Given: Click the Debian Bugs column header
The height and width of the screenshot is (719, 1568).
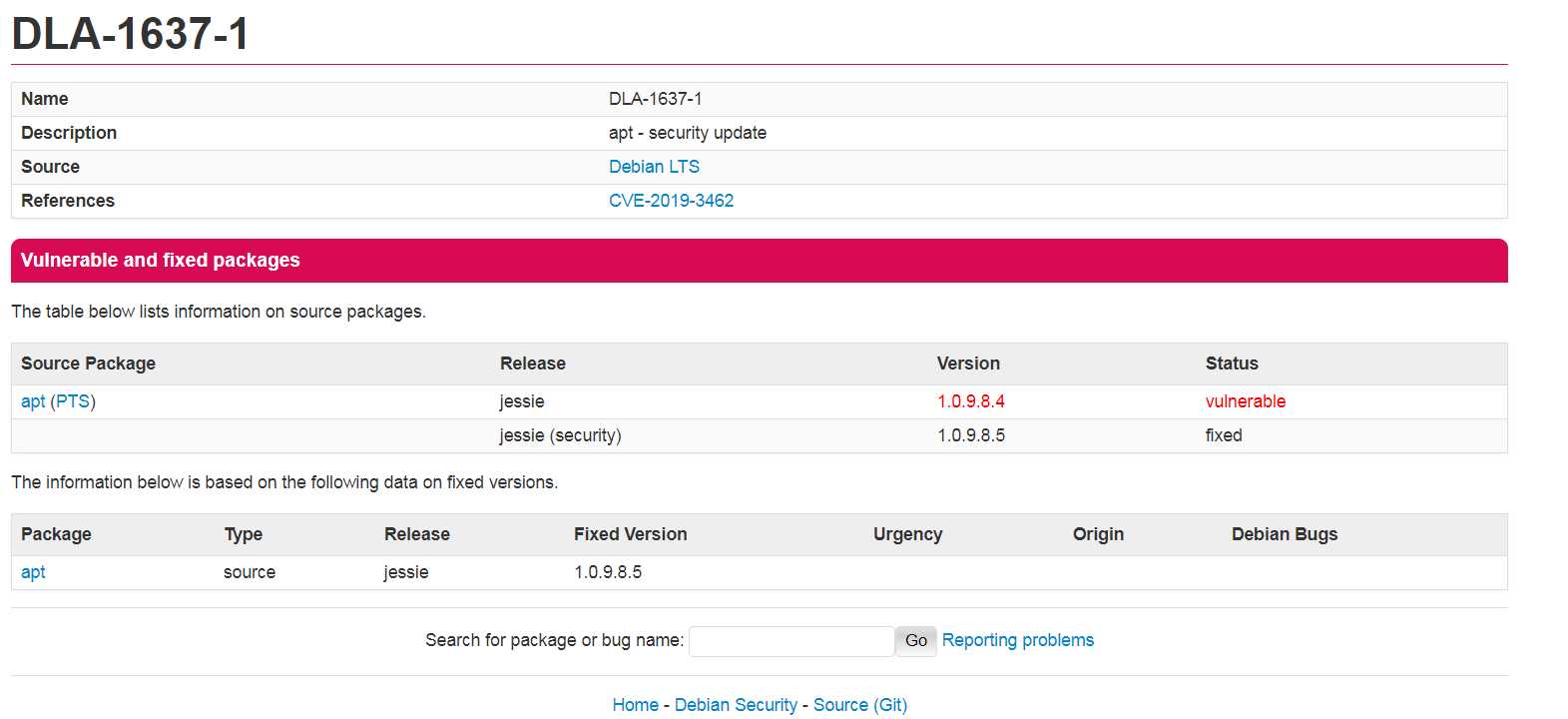Looking at the screenshot, I should pyautogui.click(x=1284, y=534).
